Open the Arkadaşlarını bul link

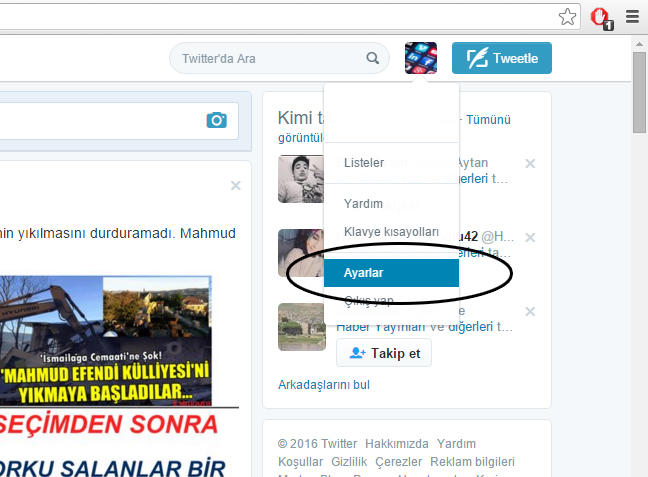point(324,385)
